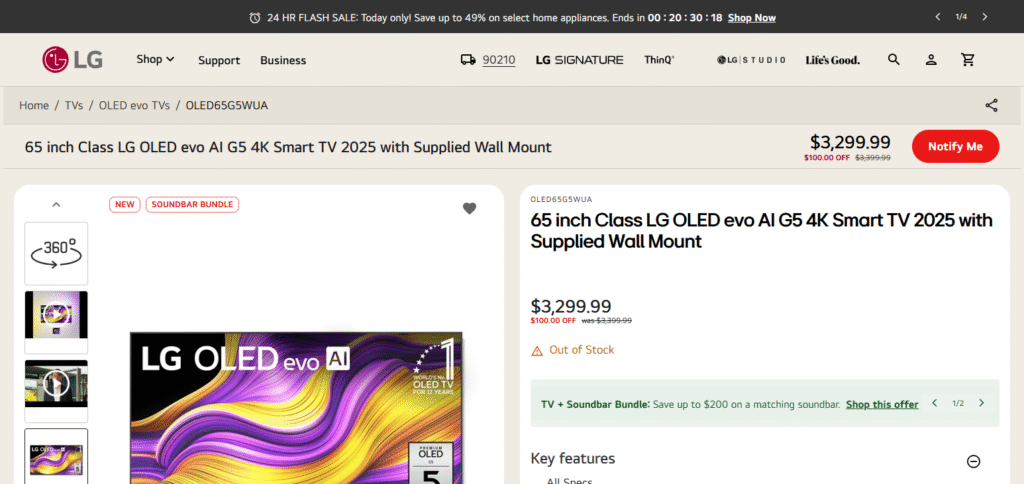Go to next flash sale banner
This screenshot has width=1024, height=484.
[x=985, y=17]
